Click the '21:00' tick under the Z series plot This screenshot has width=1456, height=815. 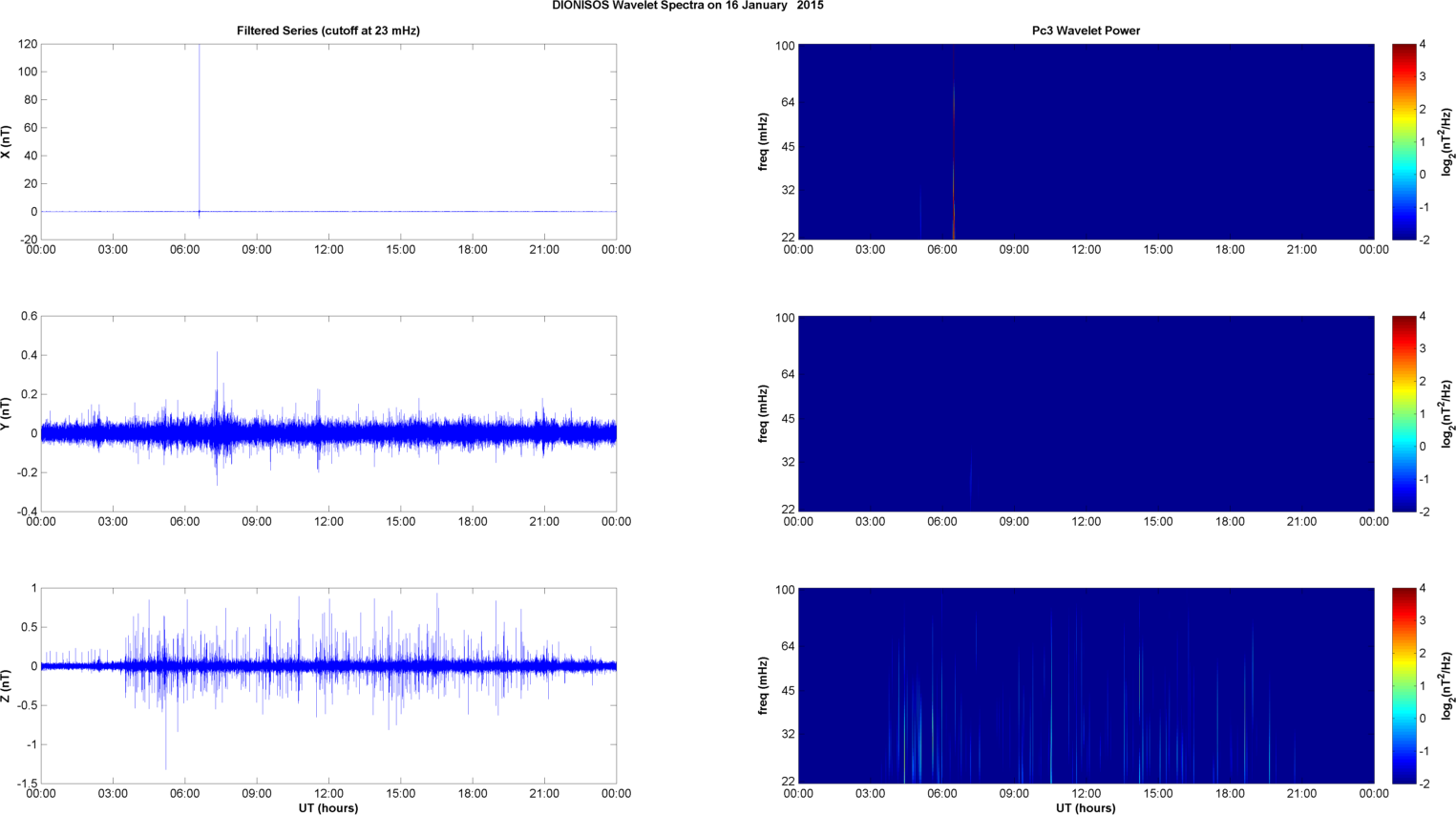point(544,794)
